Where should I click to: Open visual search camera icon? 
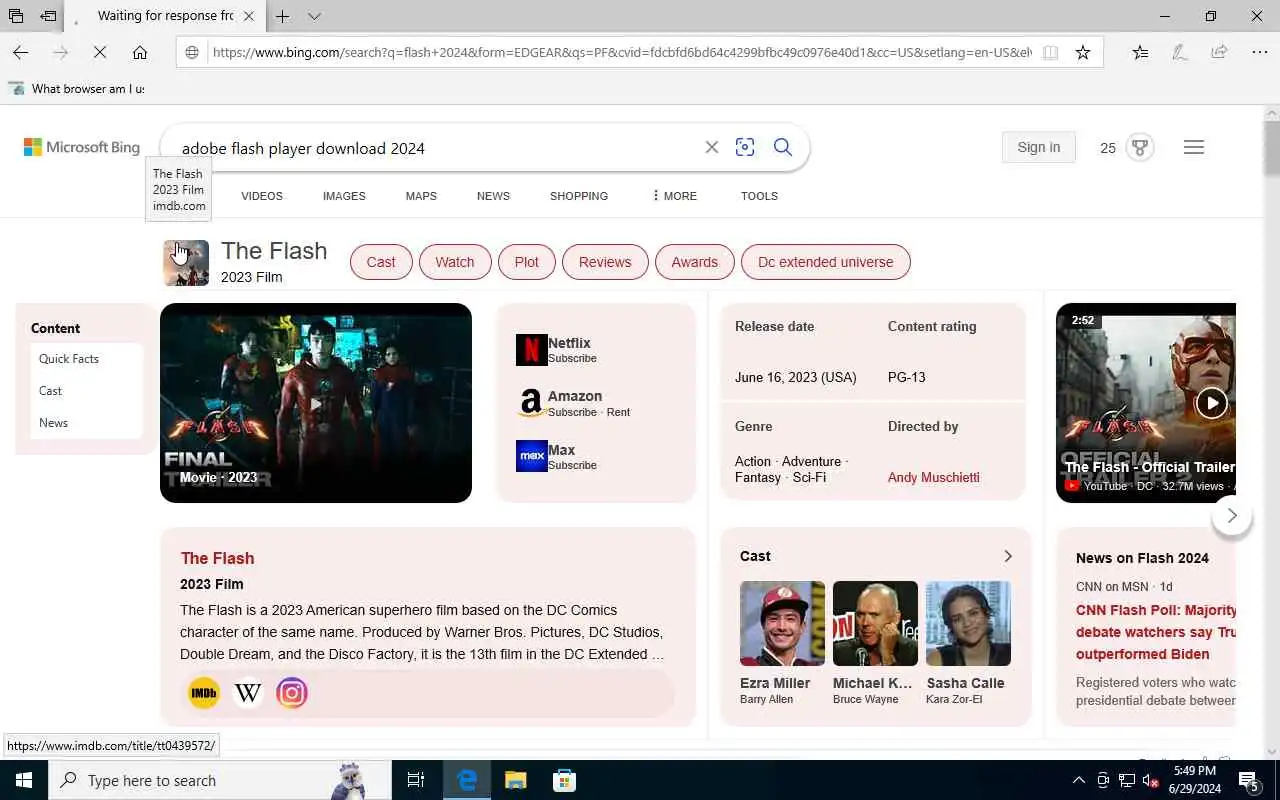745,147
